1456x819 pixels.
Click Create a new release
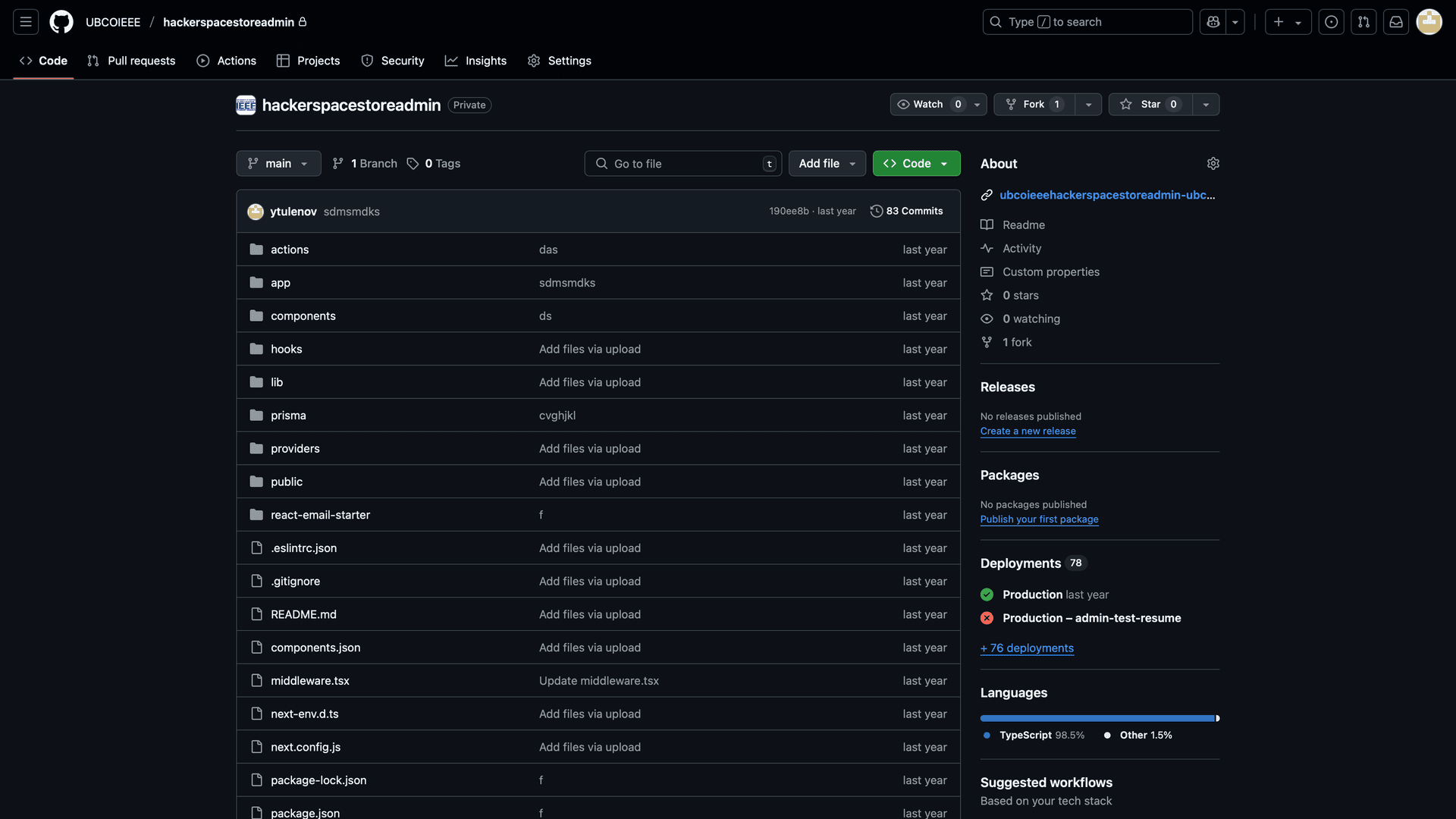coord(1028,431)
